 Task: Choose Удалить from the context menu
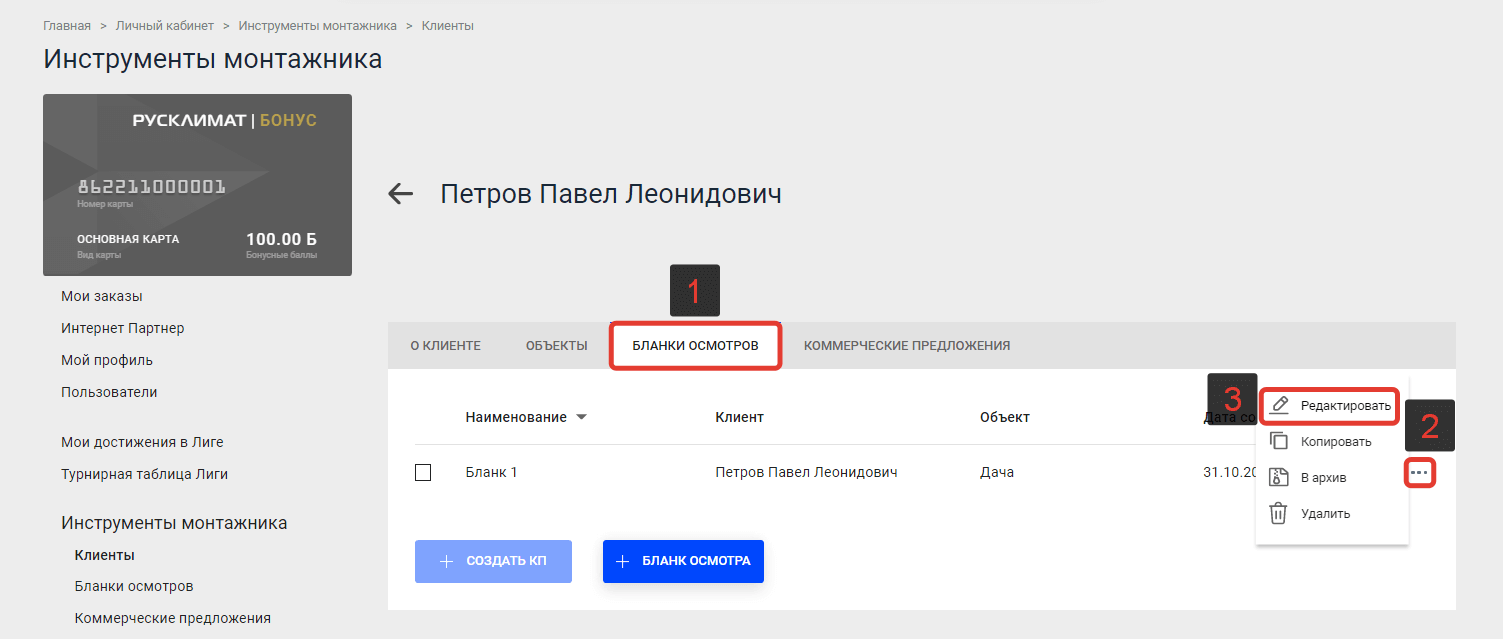[x=1325, y=513]
